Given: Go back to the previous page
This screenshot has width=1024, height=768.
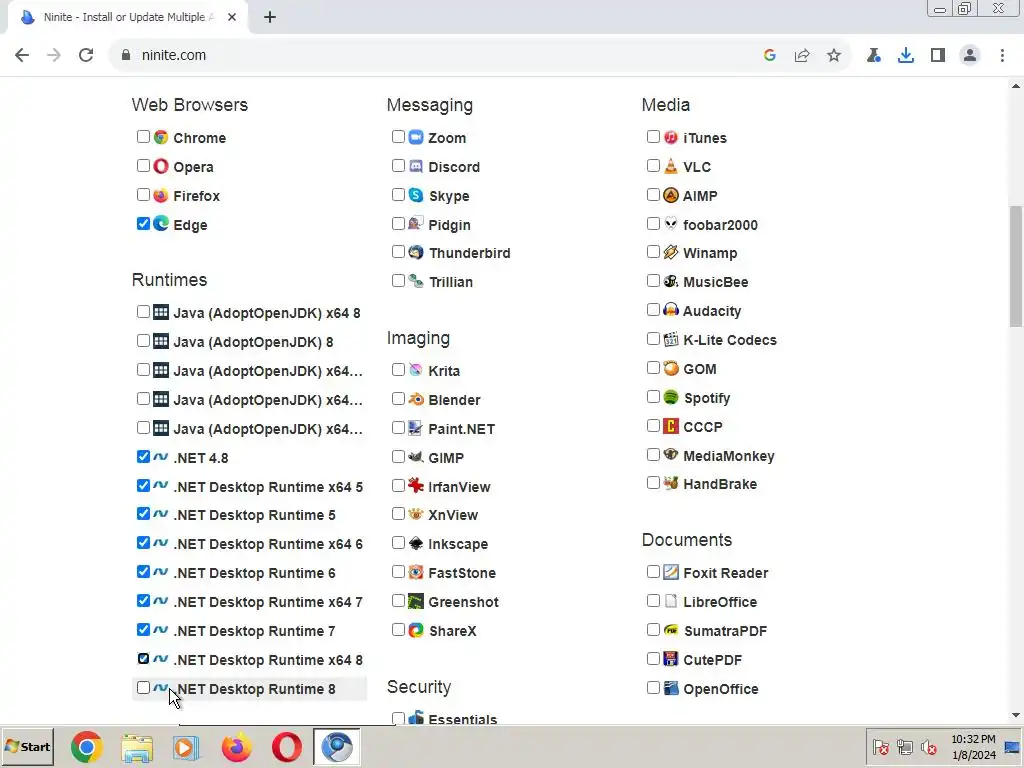Looking at the screenshot, I should click(22, 56).
